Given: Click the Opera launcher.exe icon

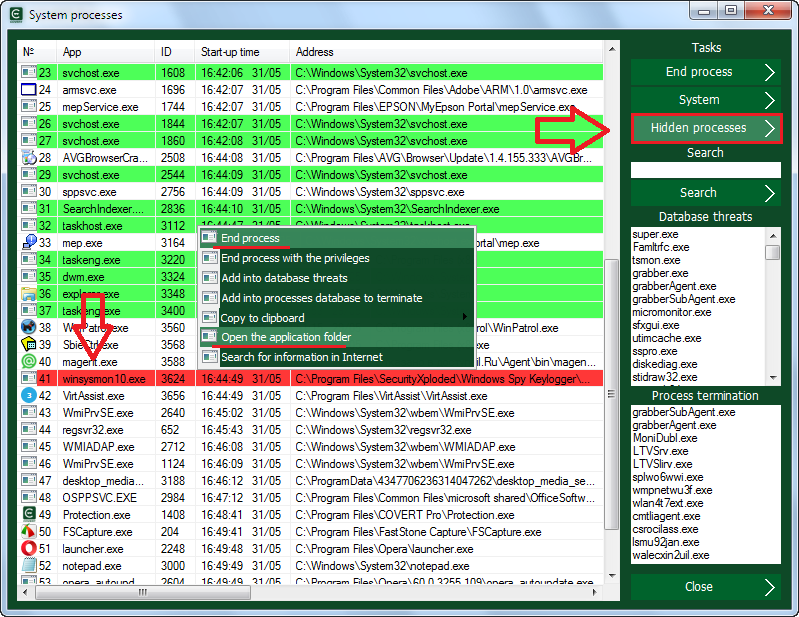Looking at the screenshot, I should tap(29, 549).
